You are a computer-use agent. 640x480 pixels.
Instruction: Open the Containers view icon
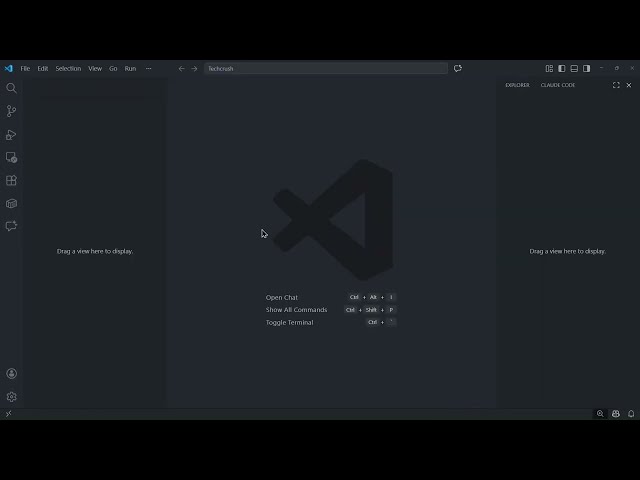point(11,203)
